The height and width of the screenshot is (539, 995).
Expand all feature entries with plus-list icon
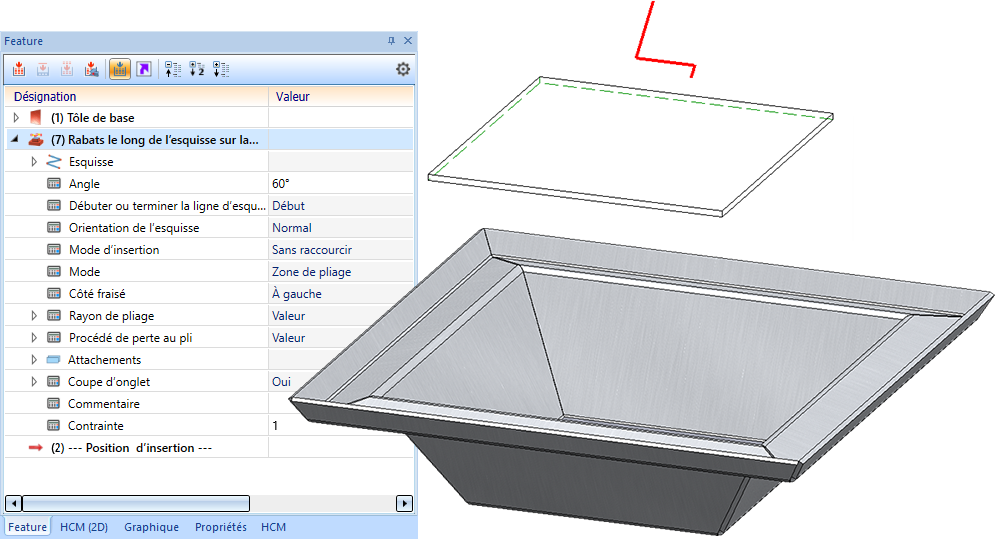pos(221,69)
